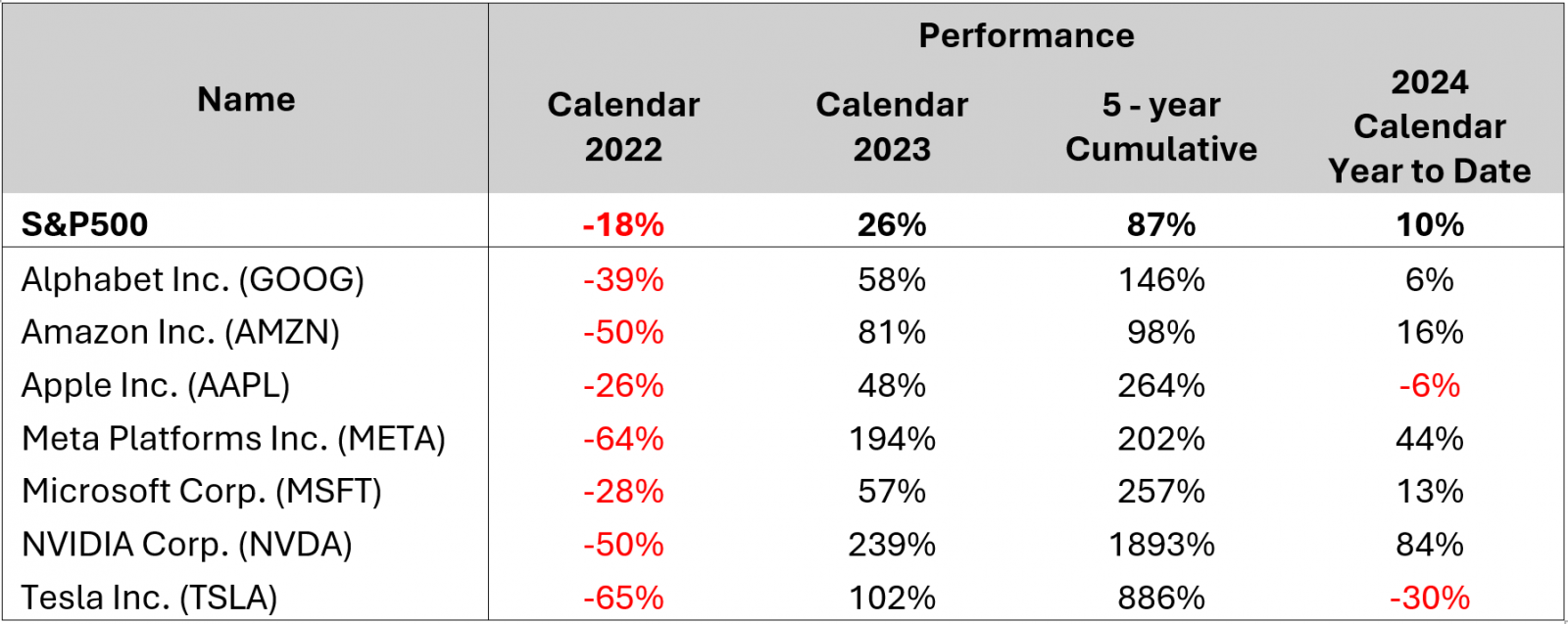Click the 5-year Cumulative header

[x=1161, y=126]
